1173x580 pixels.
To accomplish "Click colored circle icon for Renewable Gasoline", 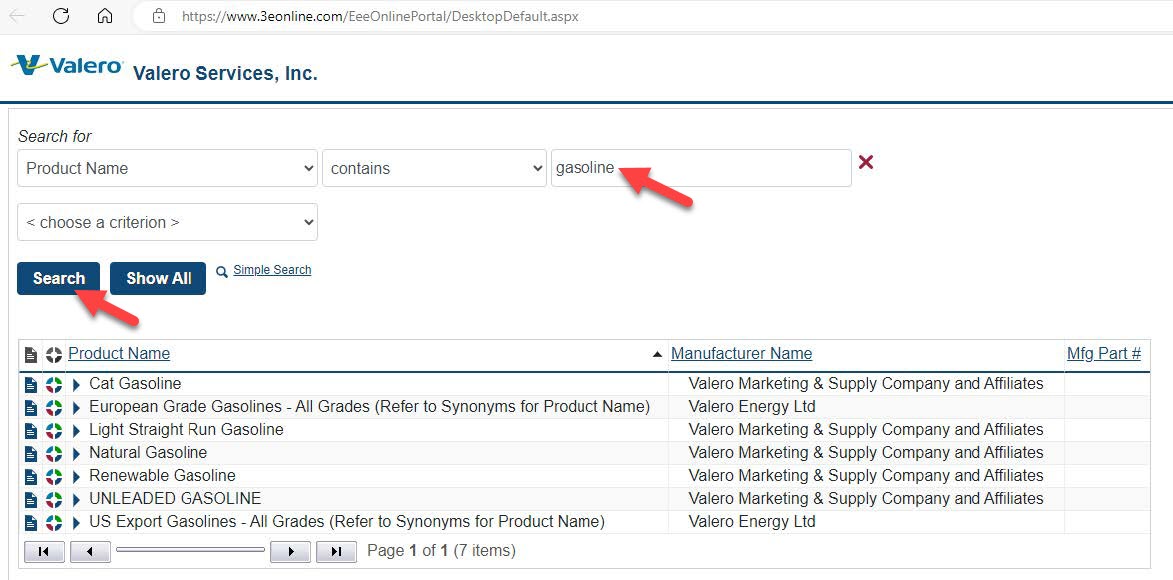I will (x=54, y=477).
